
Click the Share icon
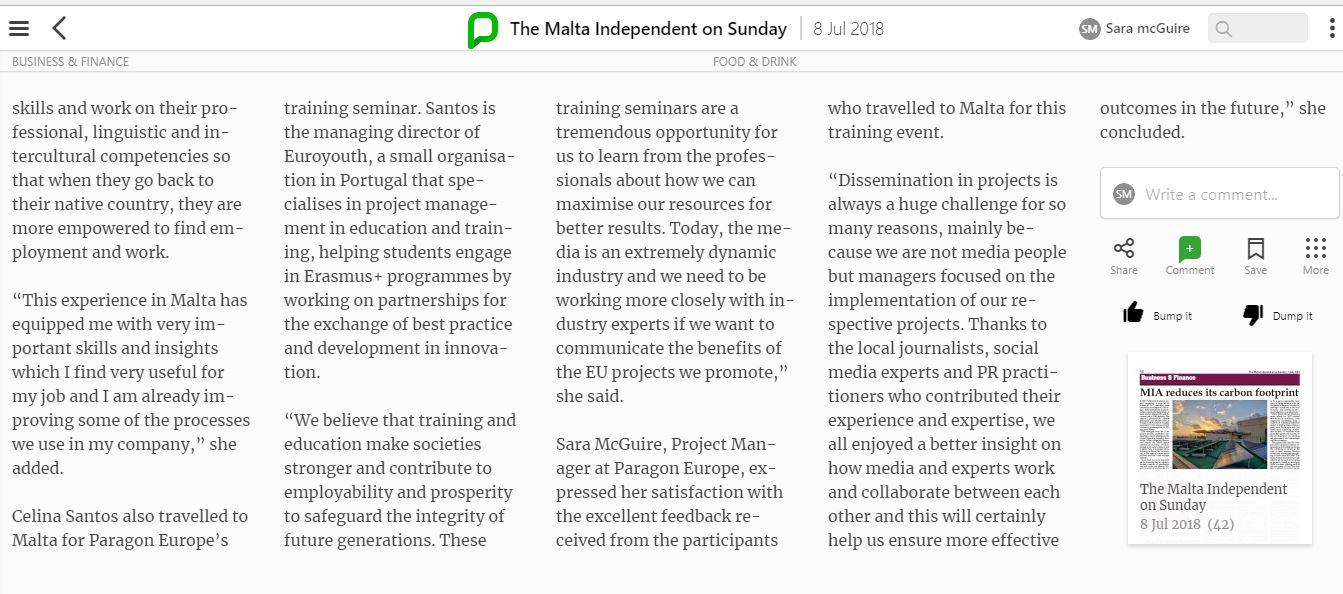1124,255
